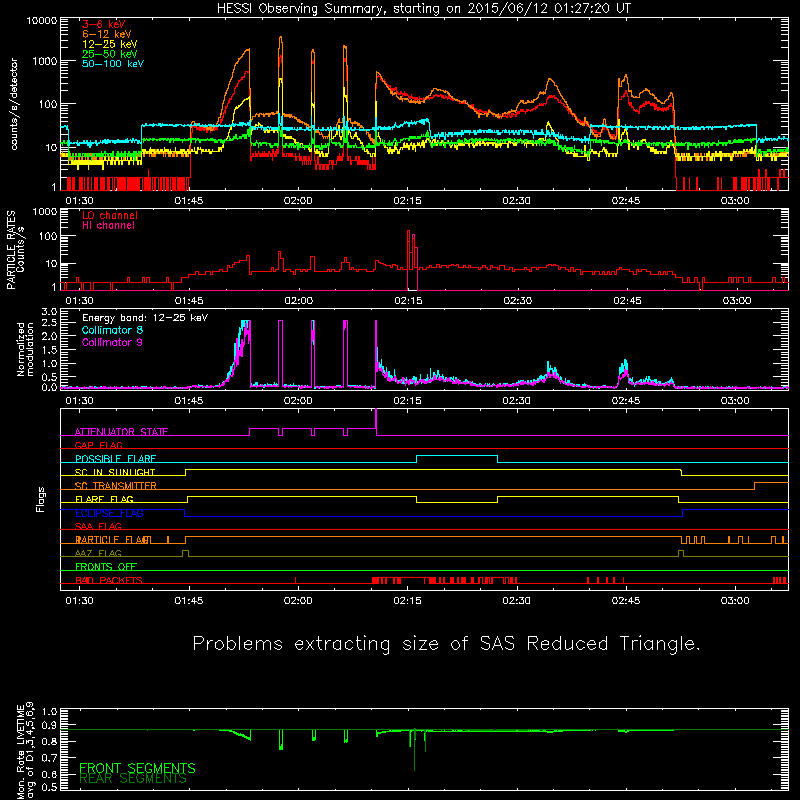Click the HI channel legend label
Image resolution: width=800 pixels, height=800 pixels.
(108, 225)
